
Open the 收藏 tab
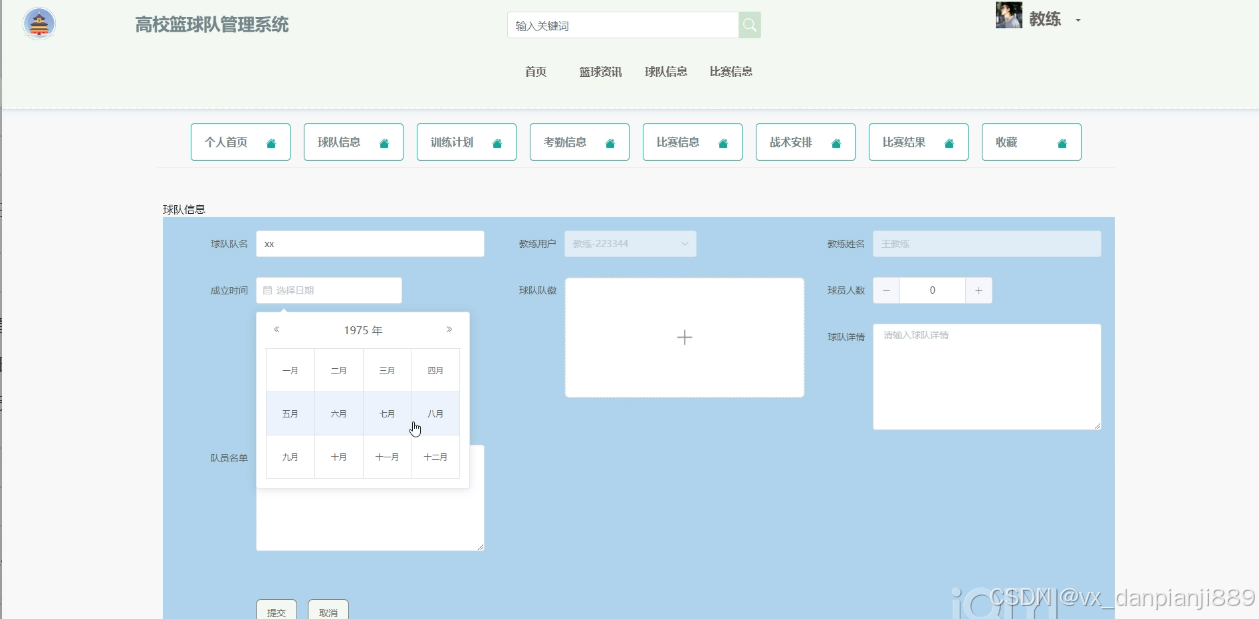click(x=1032, y=142)
